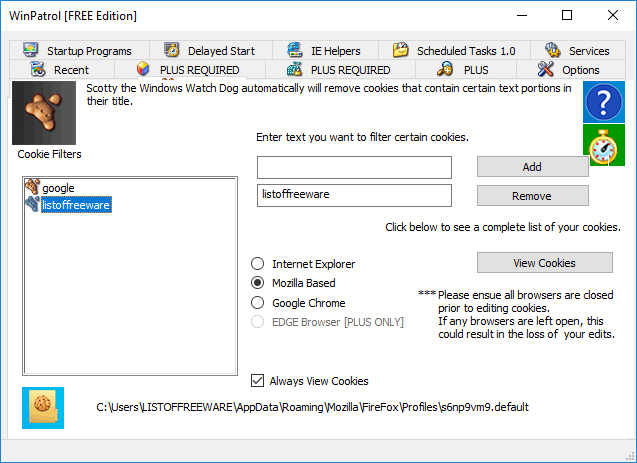The image size is (637, 463).
Task: Click the Options wrench and screwdriver icon
Action: click(545, 69)
